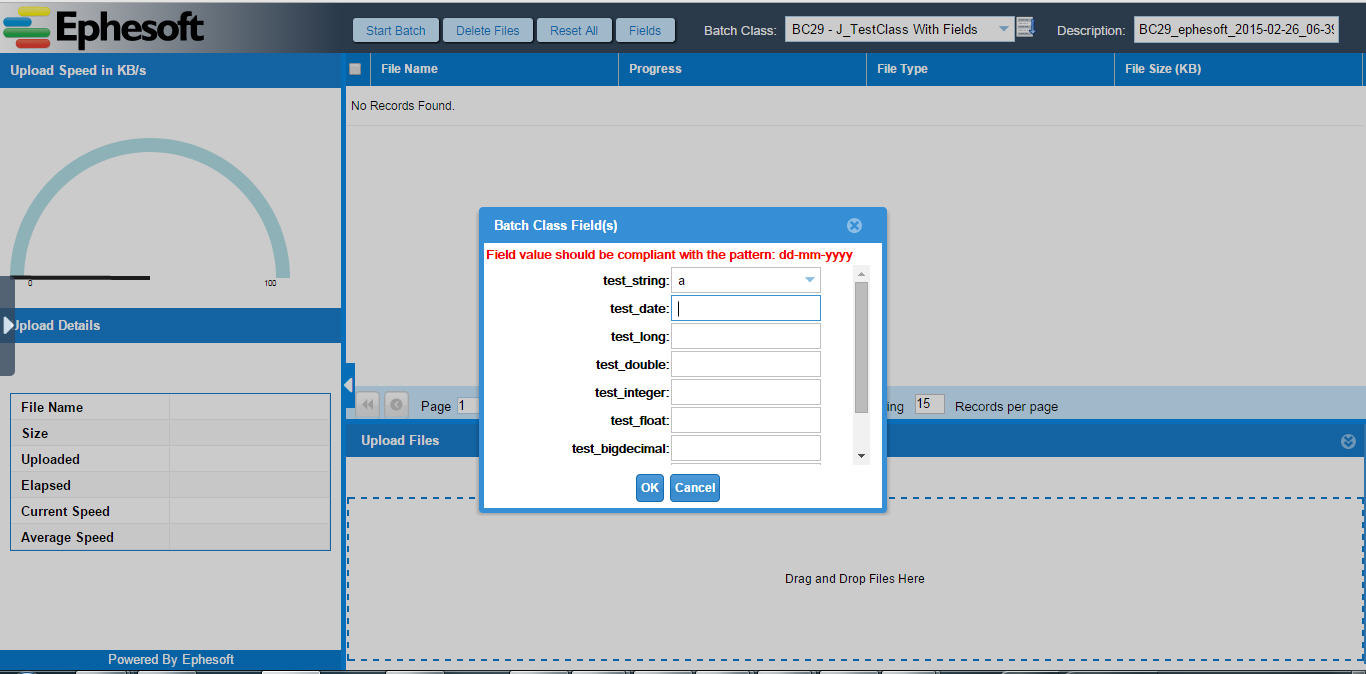Click the test_float input field

[746, 420]
